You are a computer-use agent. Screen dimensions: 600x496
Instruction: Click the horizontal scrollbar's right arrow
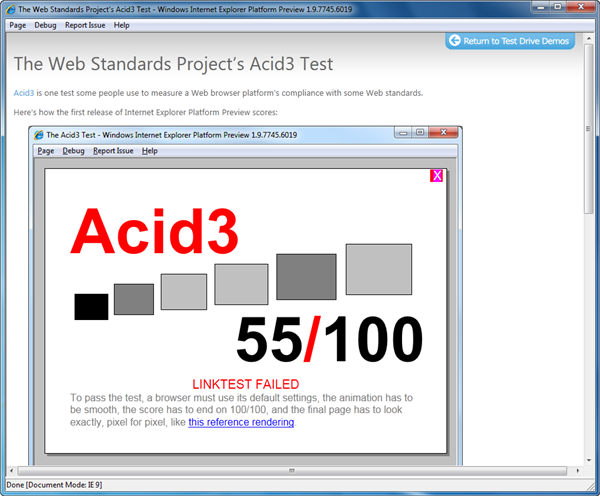click(576, 469)
